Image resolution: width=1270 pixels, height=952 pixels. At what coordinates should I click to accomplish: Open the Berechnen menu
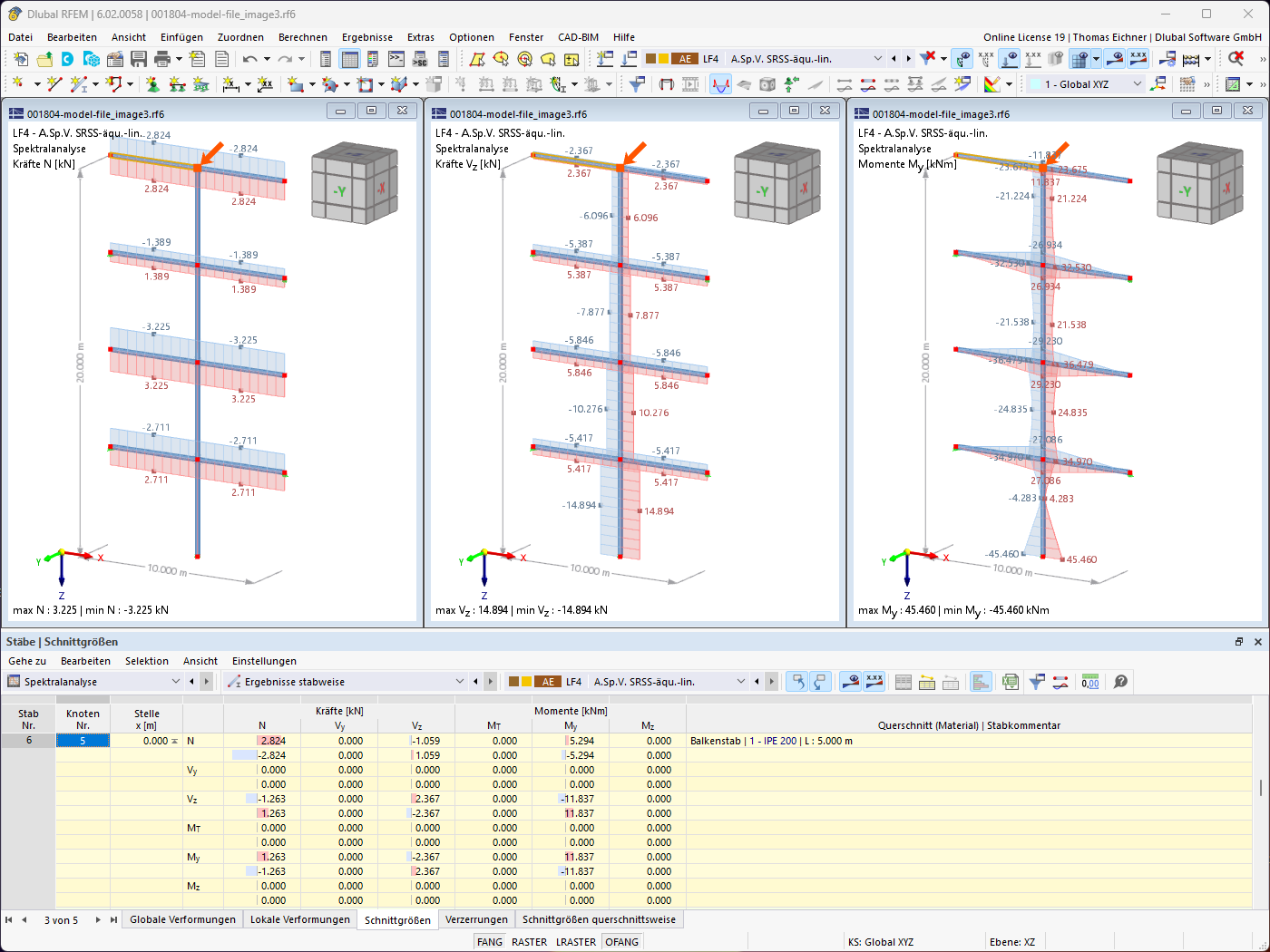[x=303, y=37]
